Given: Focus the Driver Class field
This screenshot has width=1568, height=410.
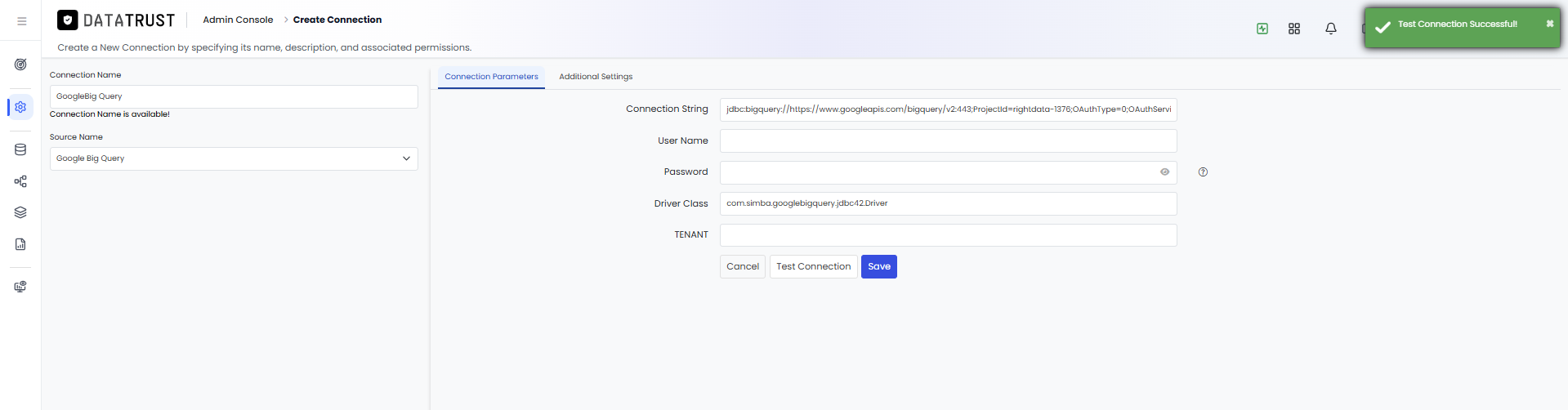Looking at the screenshot, I should (948, 203).
